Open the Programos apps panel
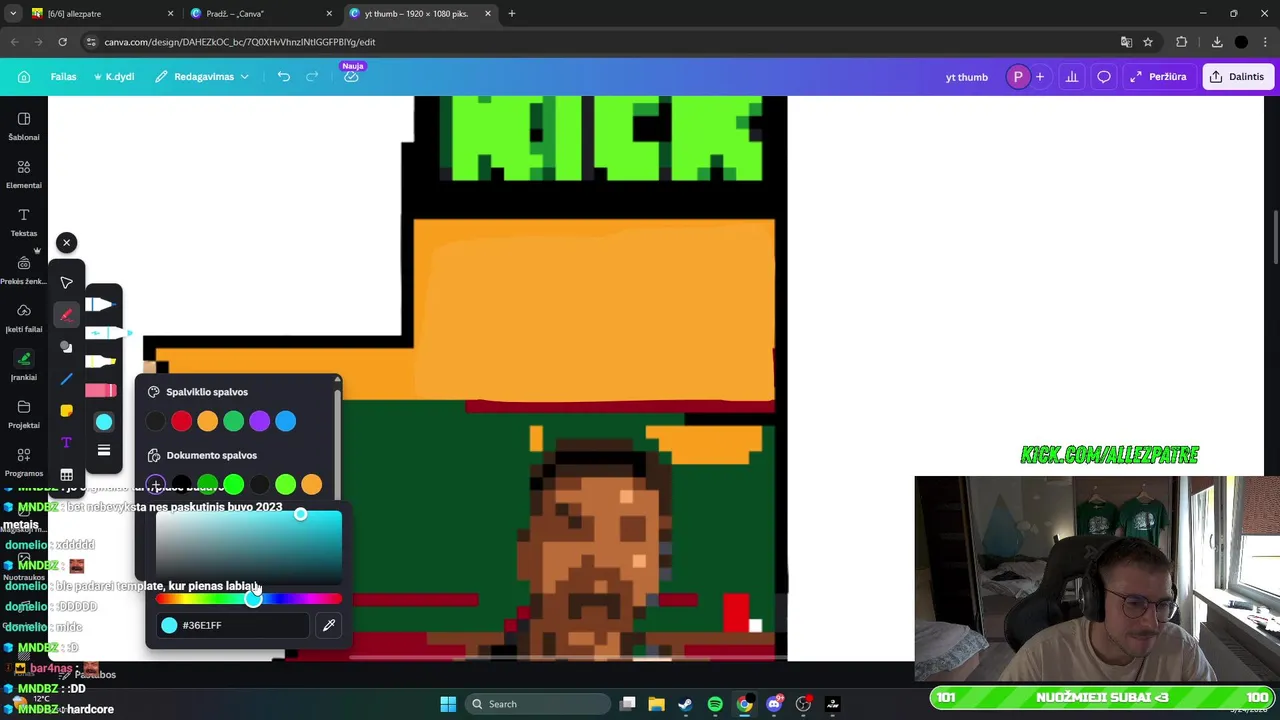The height and width of the screenshot is (720, 1280). click(24, 462)
